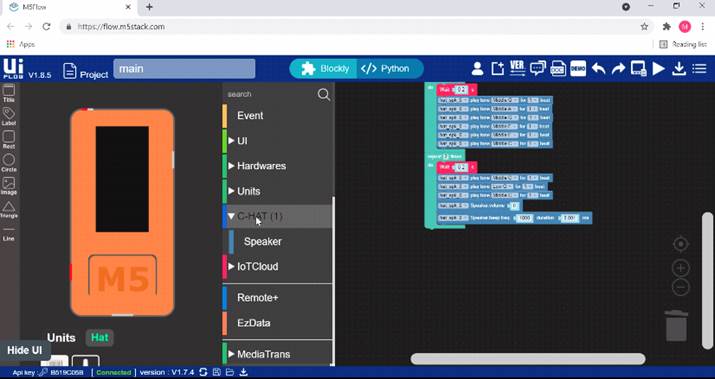Open the device resource manager icon
715x379 pixels.
click(638, 69)
